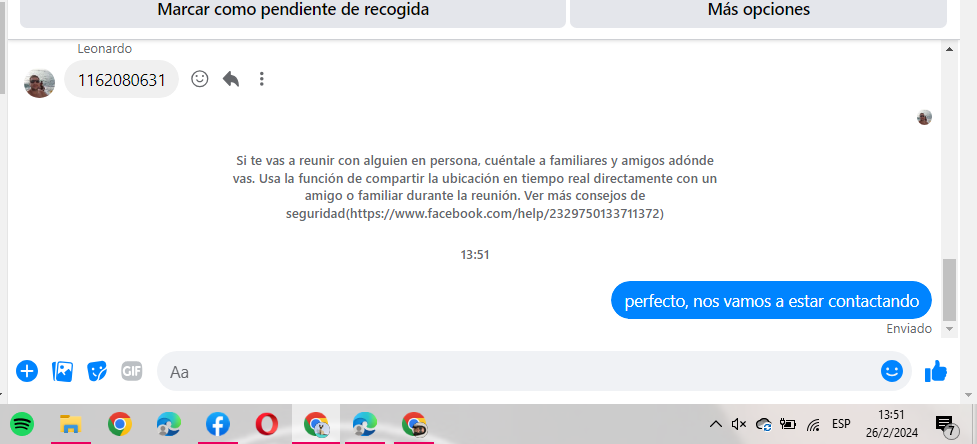Click the chat scrollbar up arrow
This screenshot has height=444, width=977.
coord(949,49)
